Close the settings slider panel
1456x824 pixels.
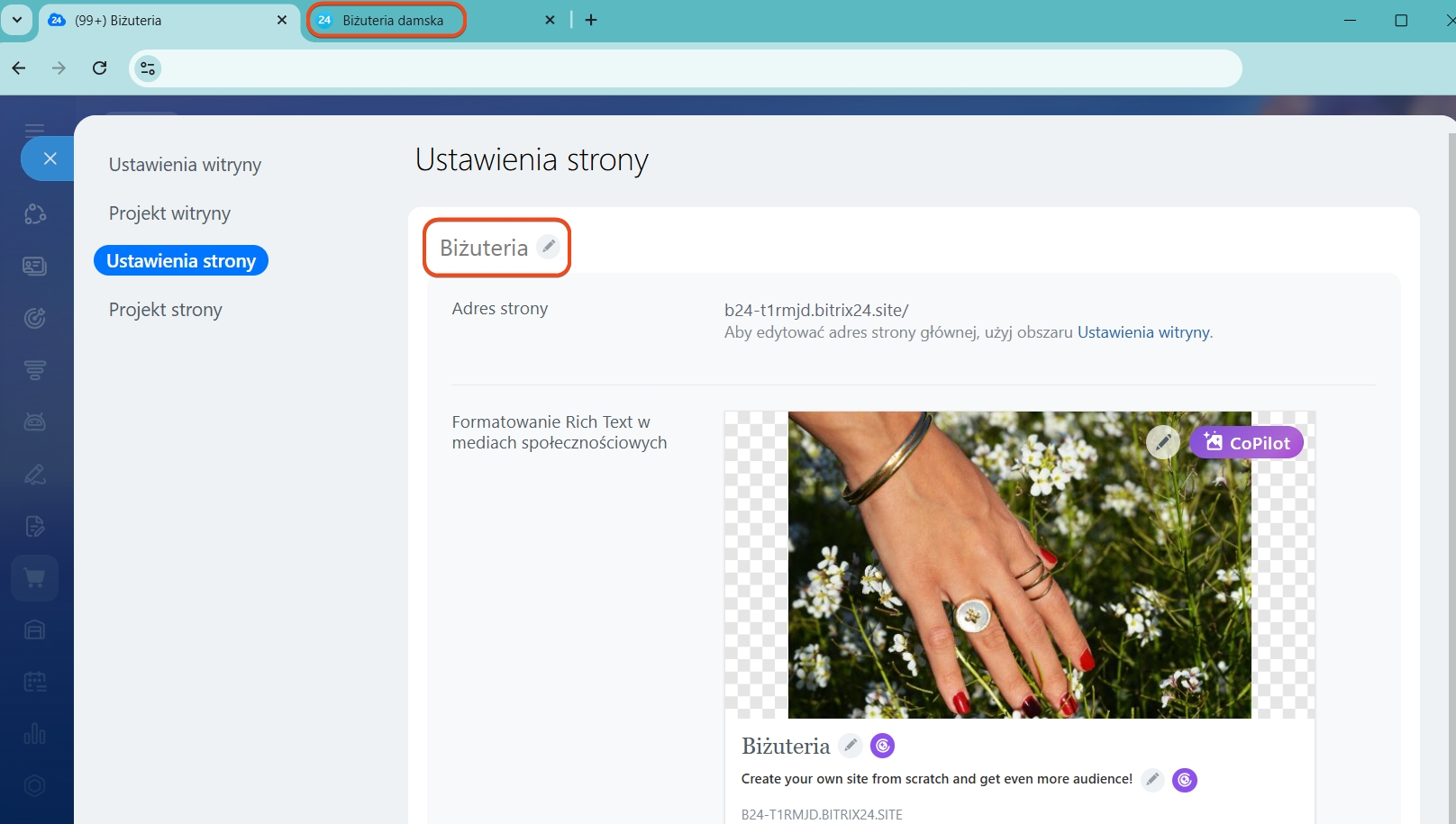click(x=50, y=158)
